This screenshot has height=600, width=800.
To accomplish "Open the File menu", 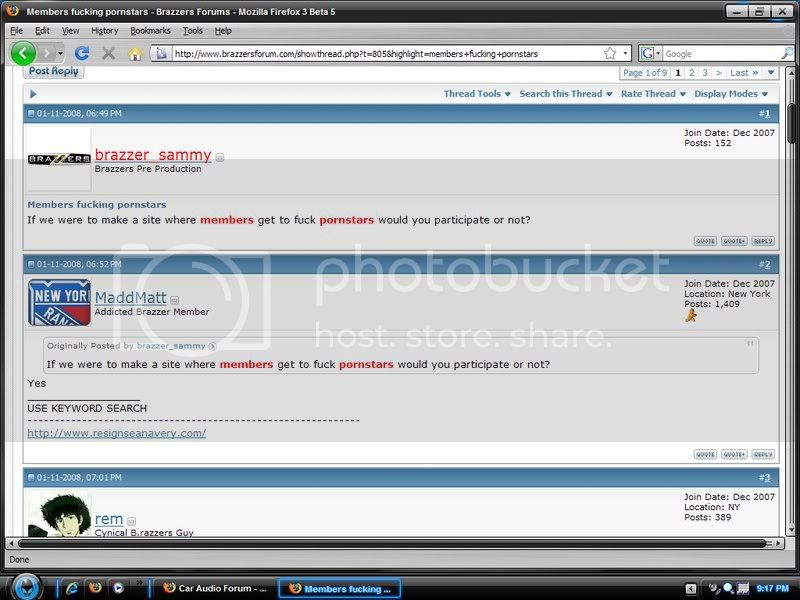I will click(x=16, y=31).
